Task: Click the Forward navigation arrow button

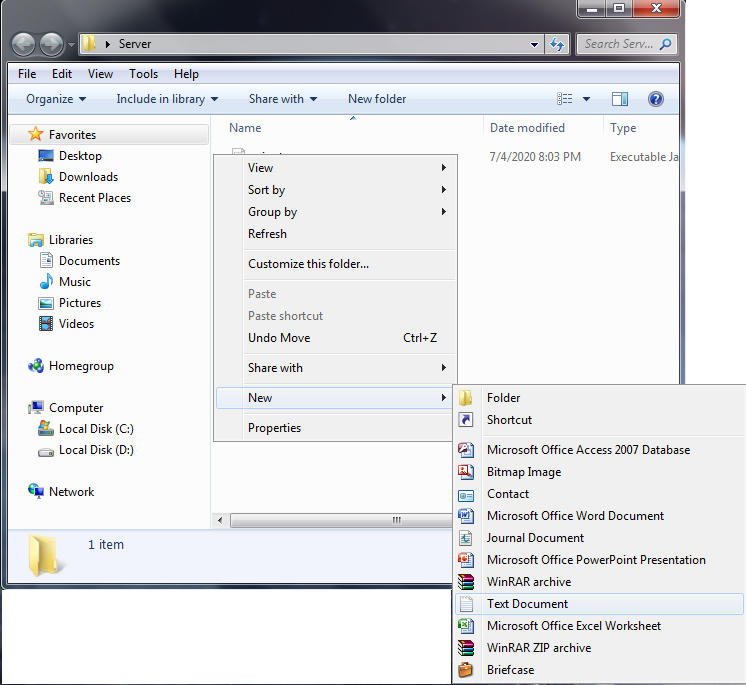Action: [51, 45]
